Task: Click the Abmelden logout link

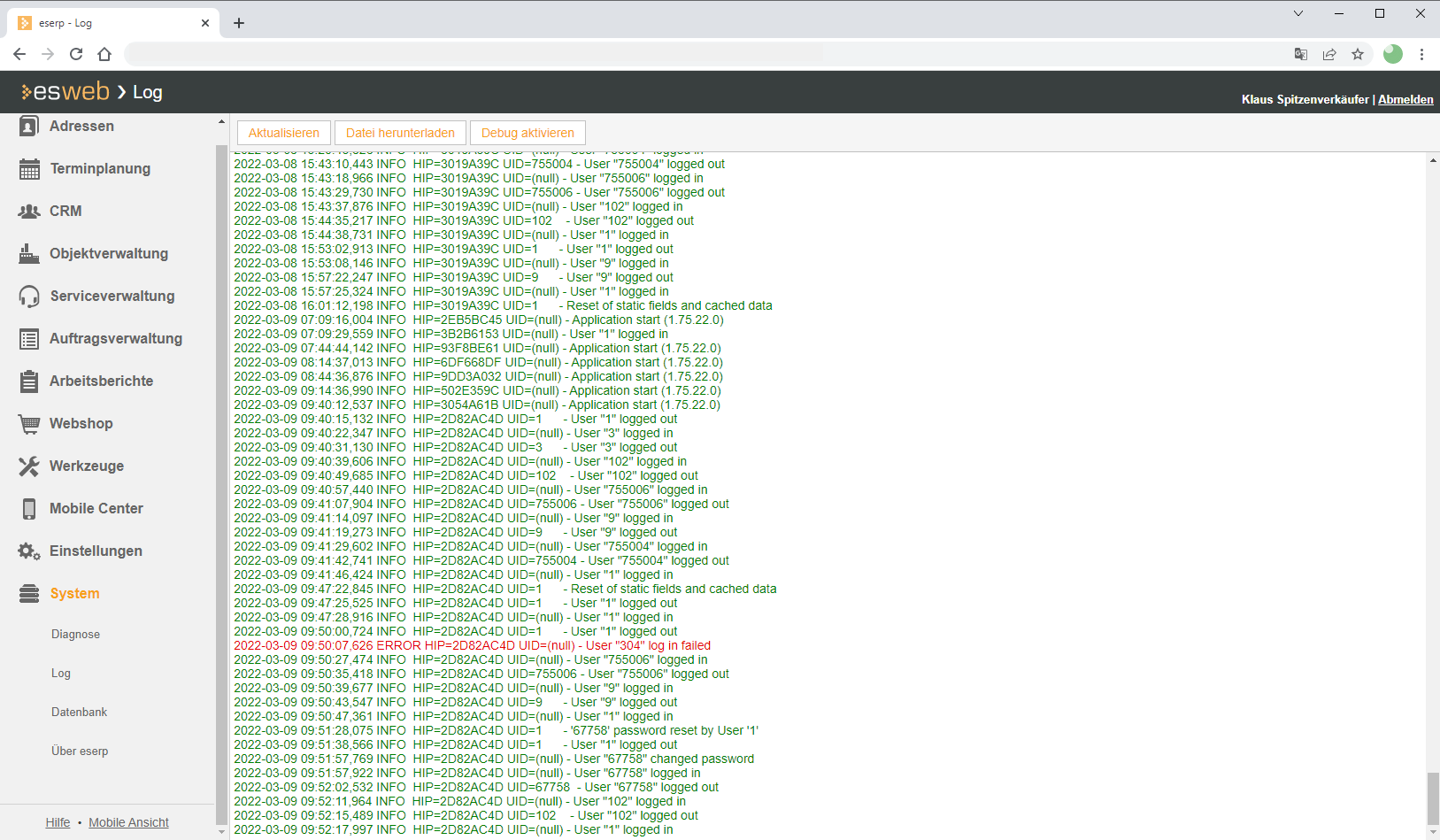Action: [x=1405, y=99]
